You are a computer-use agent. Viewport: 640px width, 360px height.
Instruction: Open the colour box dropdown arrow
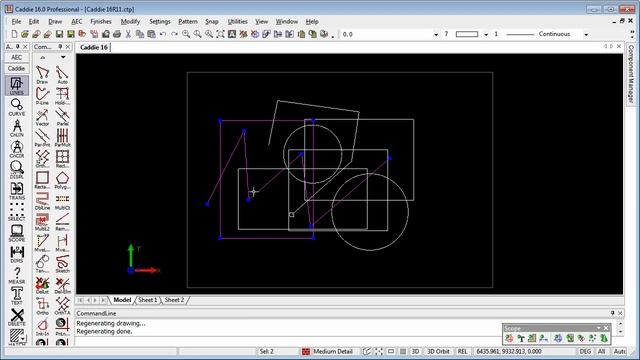(x=486, y=35)
